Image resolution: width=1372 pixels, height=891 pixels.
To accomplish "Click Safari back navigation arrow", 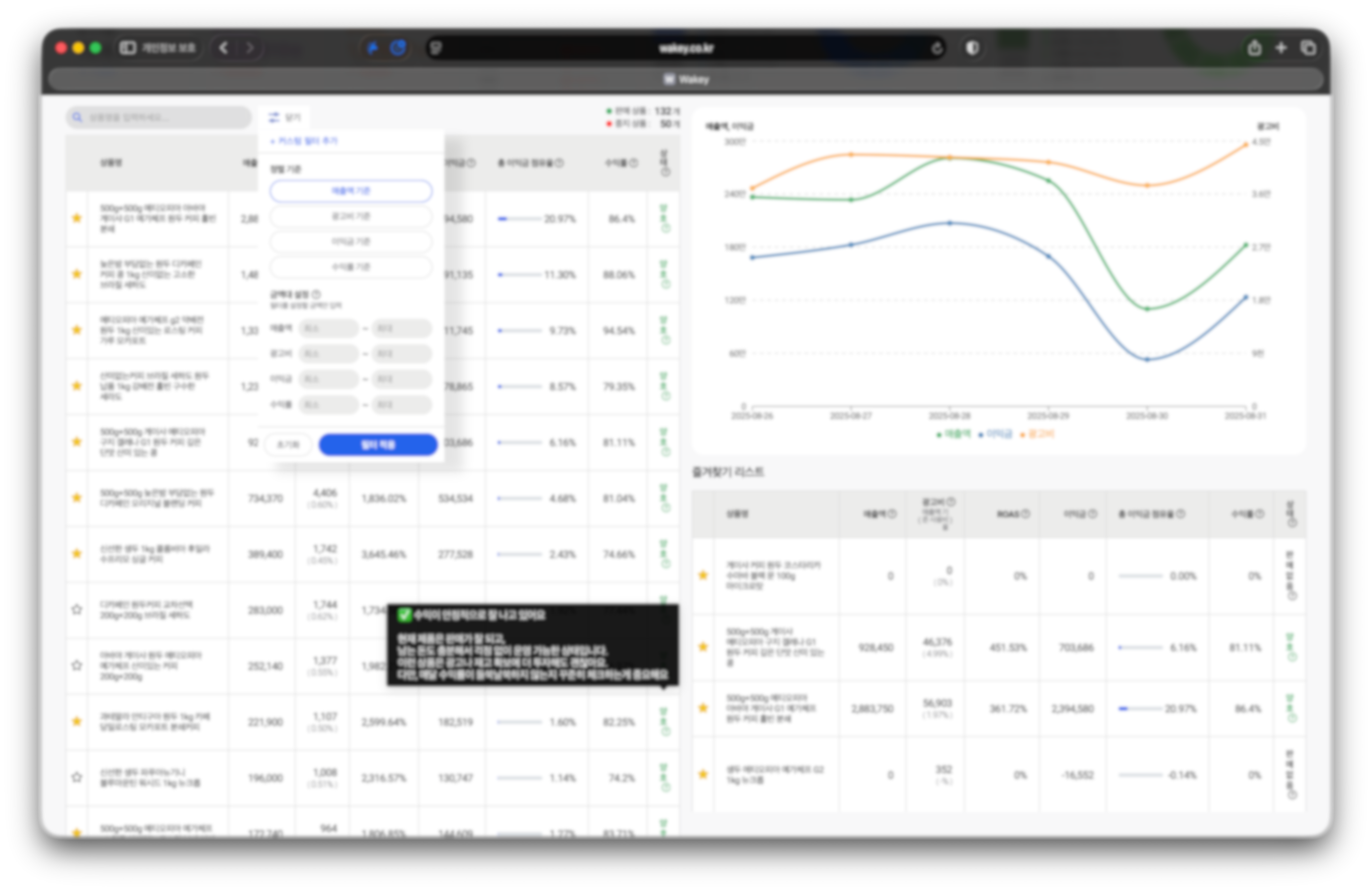I will (x=224, y=48).
